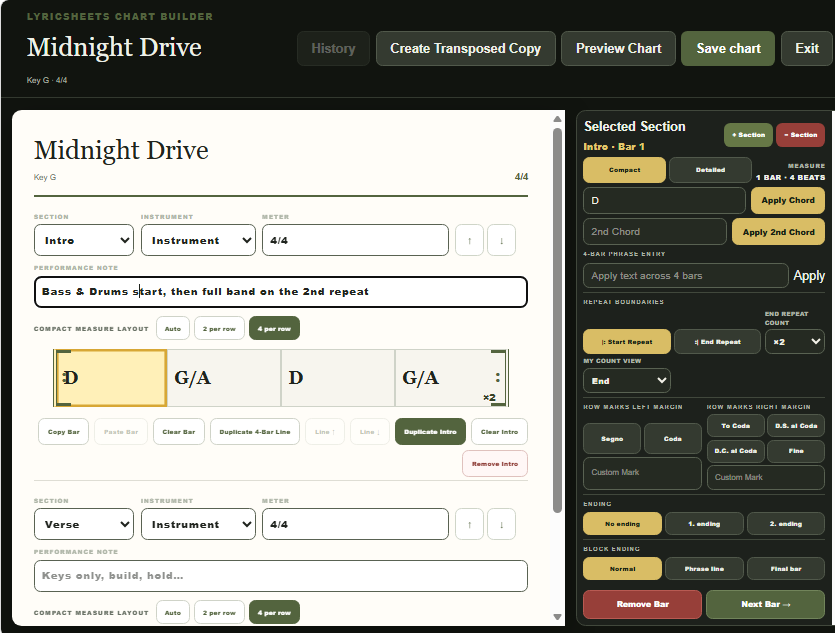The image size is (835, 633).
Task: Click the chord input containing D
Action: [664, 201]
